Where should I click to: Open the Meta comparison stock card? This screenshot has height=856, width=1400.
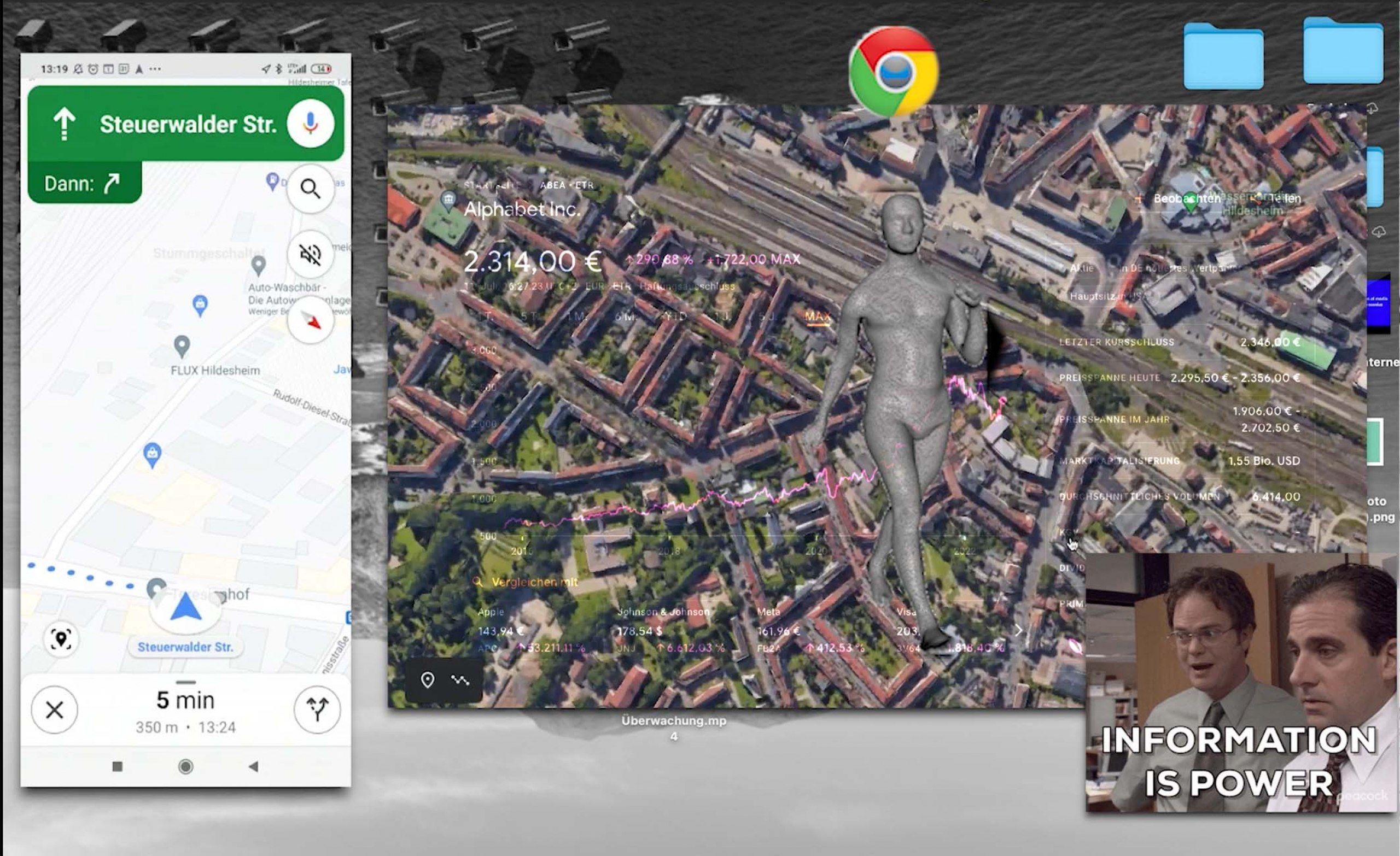pyautogui.click(x=811, y=629)
